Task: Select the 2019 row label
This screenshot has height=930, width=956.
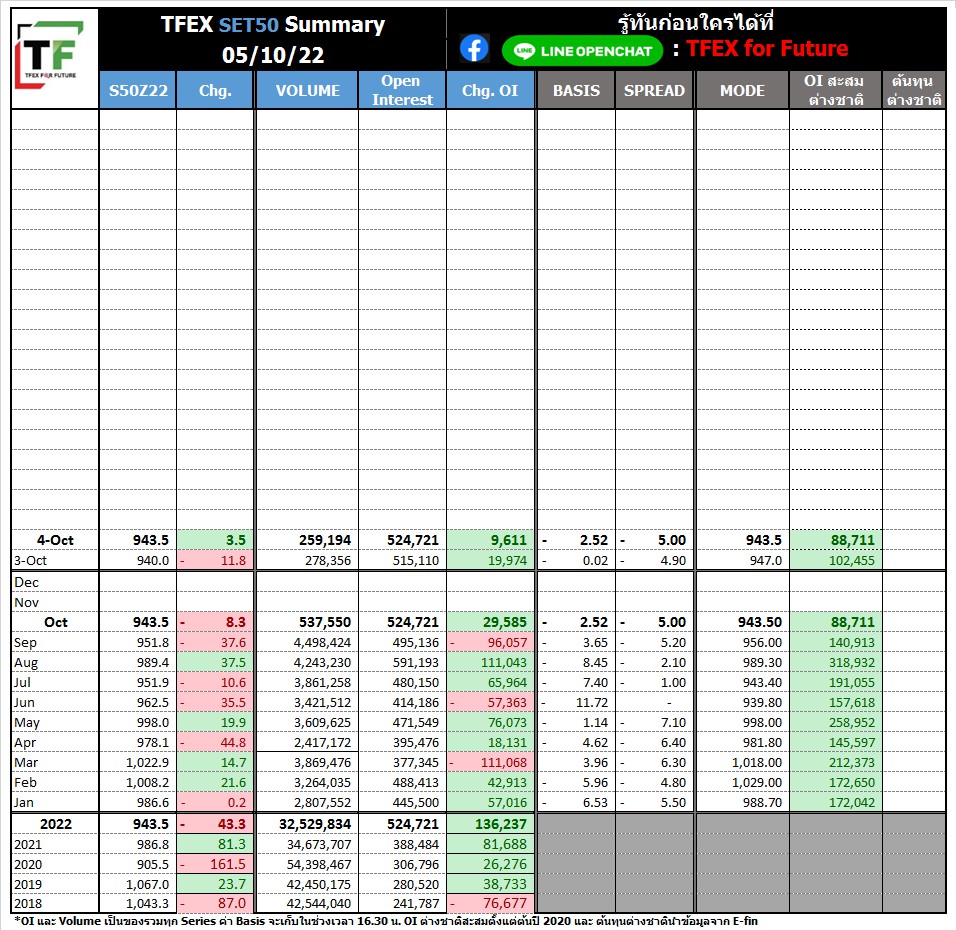Action: pyautogui.click(x=28, y=884)
